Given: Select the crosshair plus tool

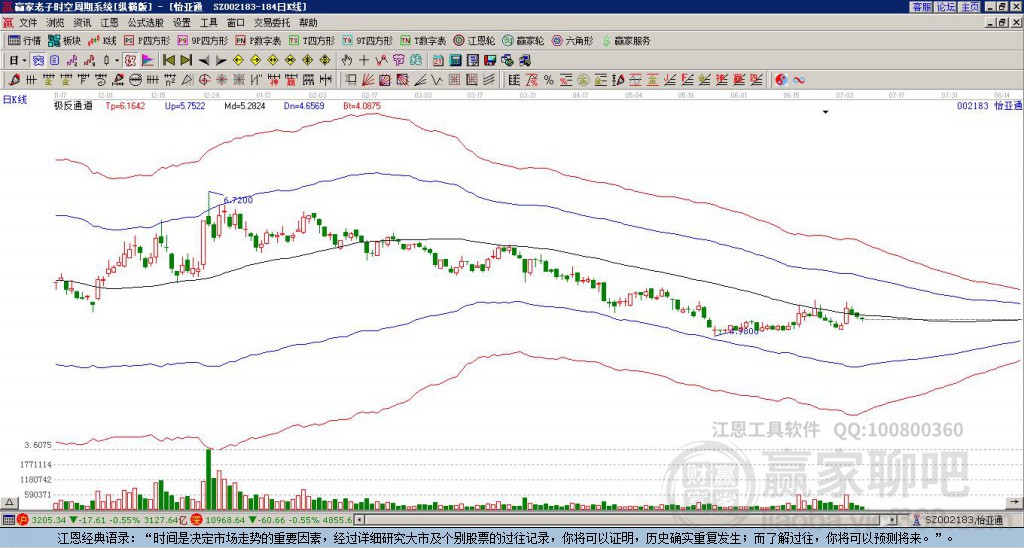Looking at the screenshot, I should pyautogui.click(x=364, y=61).
